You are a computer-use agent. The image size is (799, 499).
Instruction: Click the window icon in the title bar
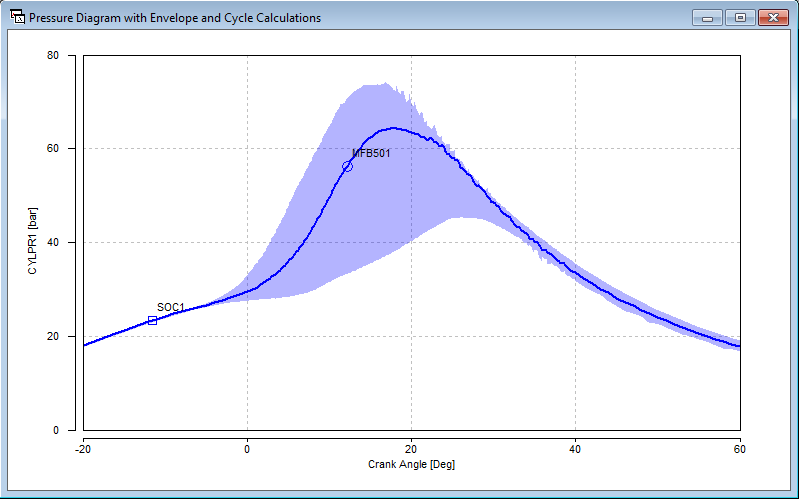(x=17, y=18)
